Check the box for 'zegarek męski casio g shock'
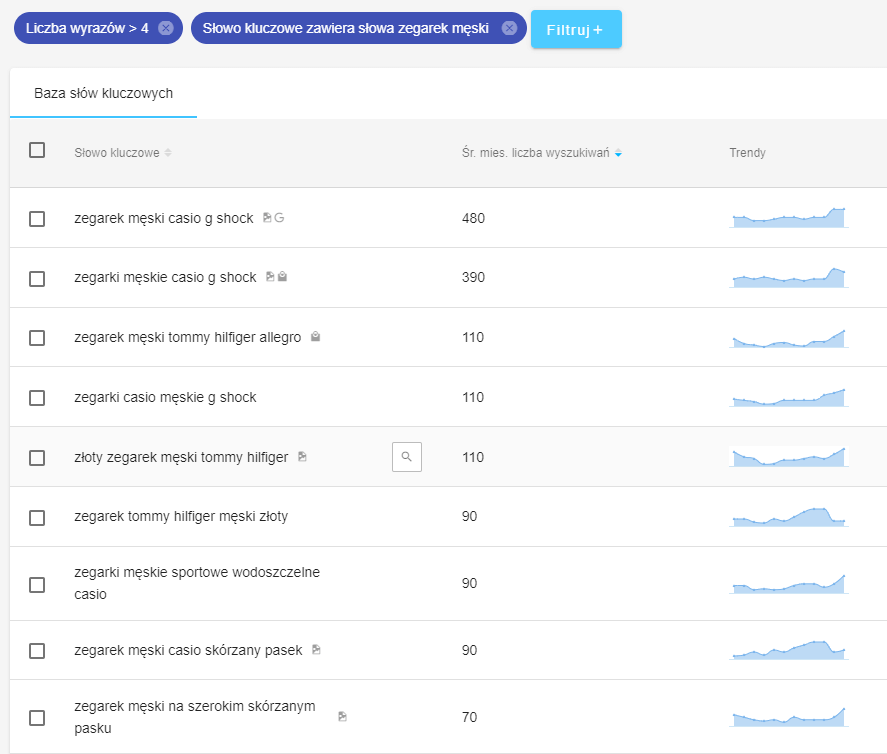Image resolution: width=887 pixels, height=754 pixels. tap(37, 218)
